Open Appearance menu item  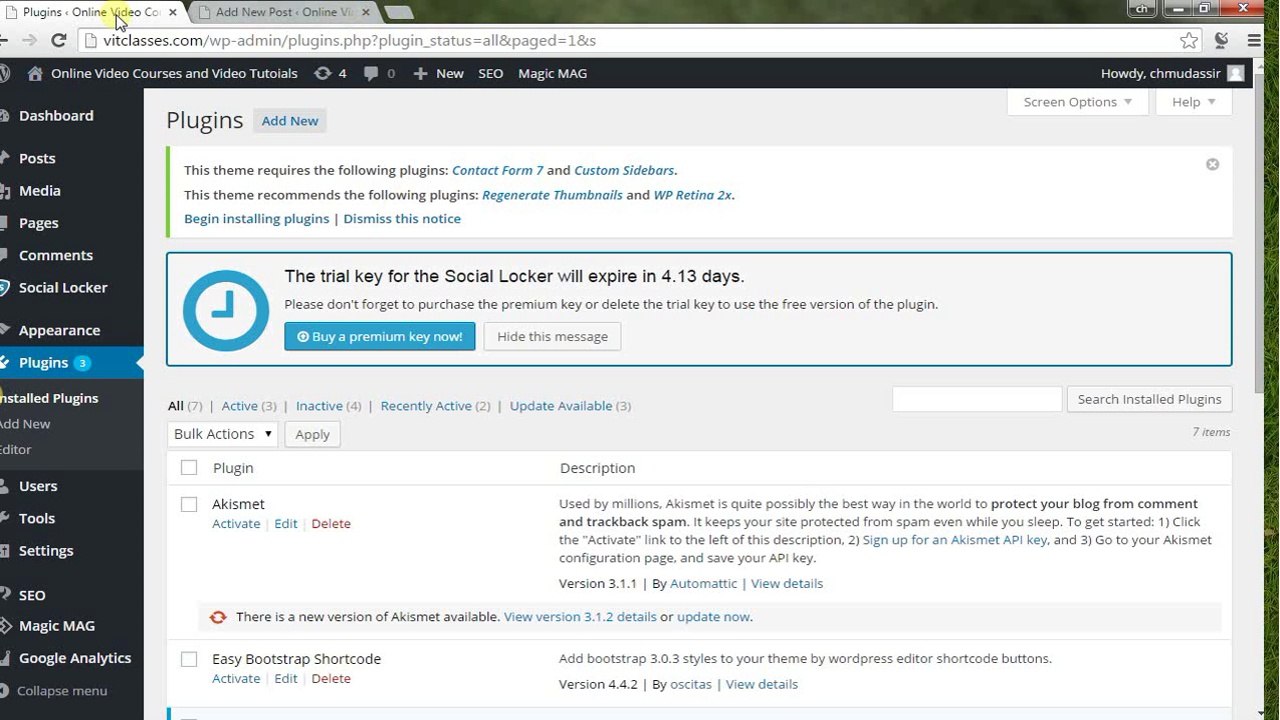coord(59,330)
